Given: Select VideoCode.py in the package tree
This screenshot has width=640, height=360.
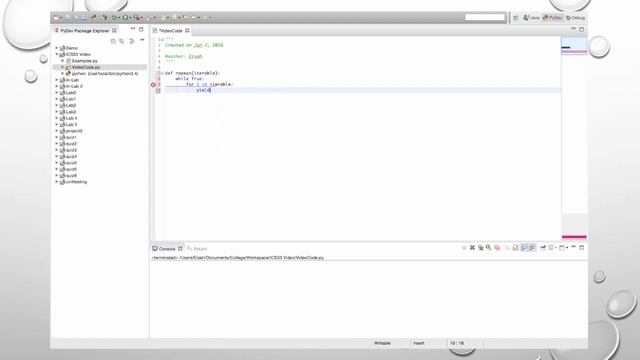Looking at the screenshot, I should pyautogui.click(x=86, y=67).
